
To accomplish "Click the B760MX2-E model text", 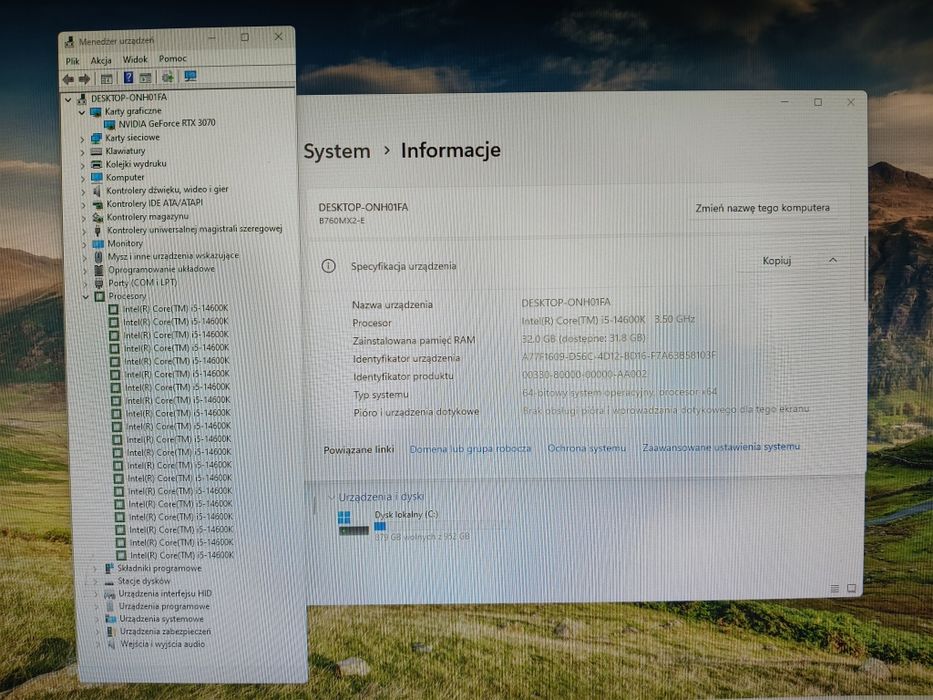I will point(342,221).
